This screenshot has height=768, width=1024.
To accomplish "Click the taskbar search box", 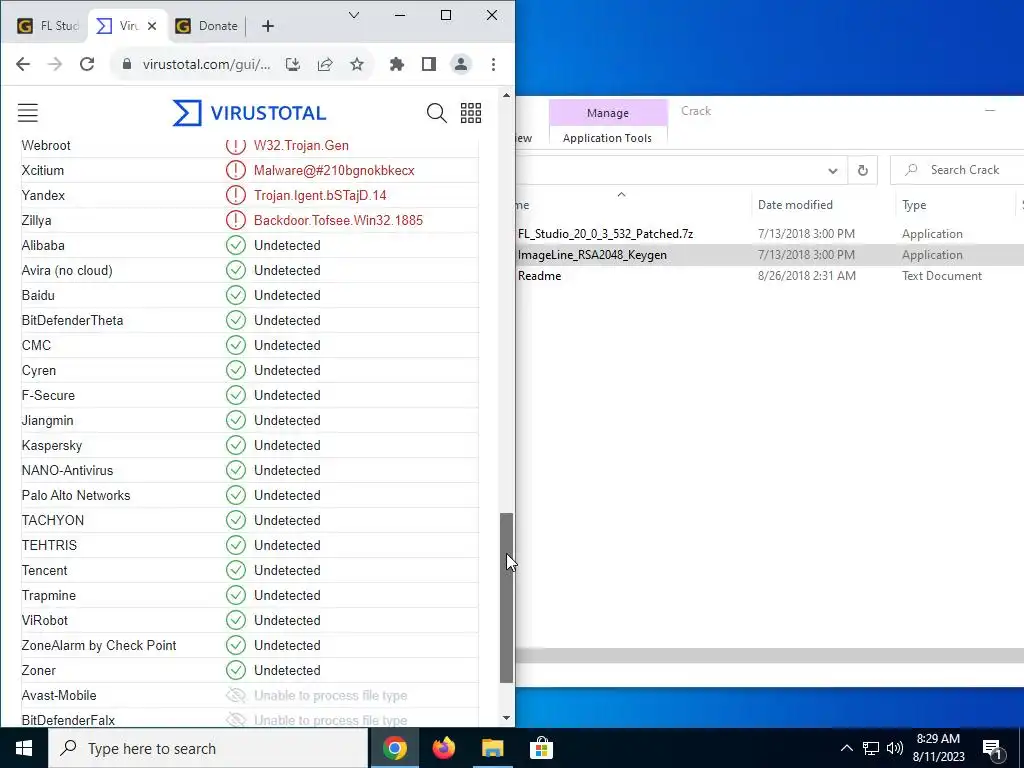I will tap(209, 748).
